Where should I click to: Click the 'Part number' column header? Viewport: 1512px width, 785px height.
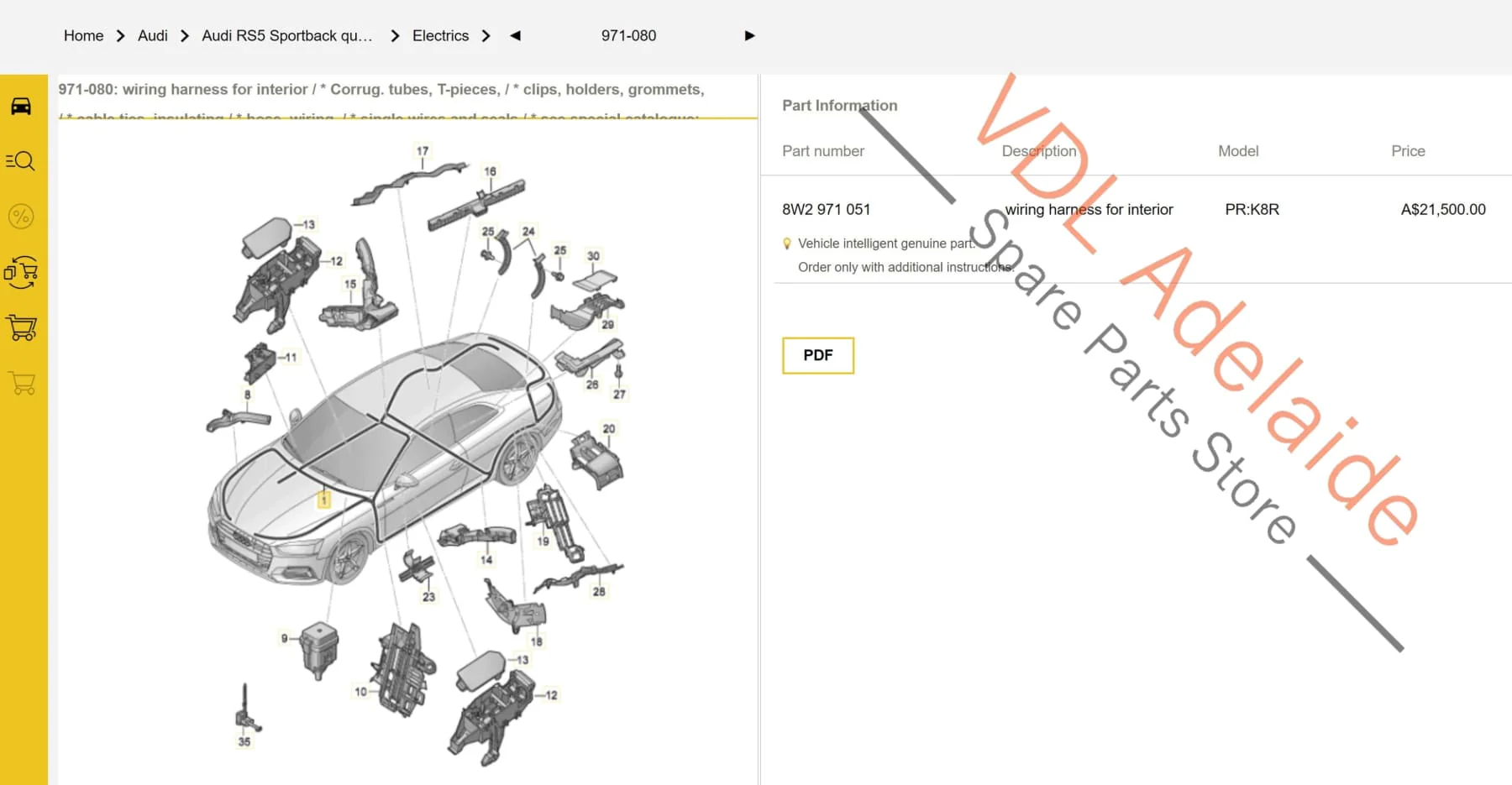click(x=823, y=151)
